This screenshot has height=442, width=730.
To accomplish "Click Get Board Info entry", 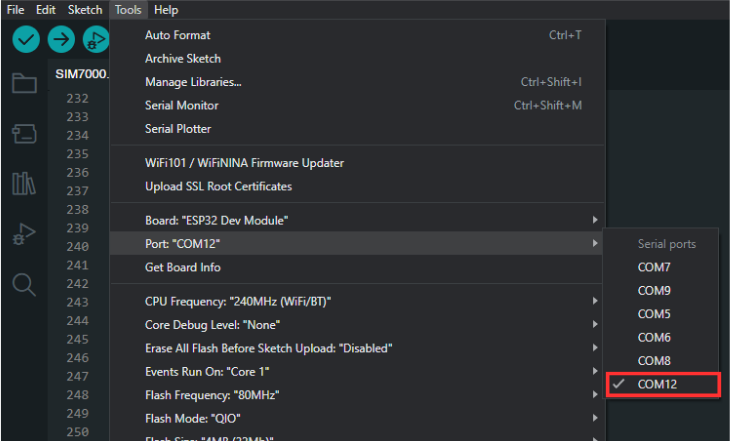I will click(183, 267).
